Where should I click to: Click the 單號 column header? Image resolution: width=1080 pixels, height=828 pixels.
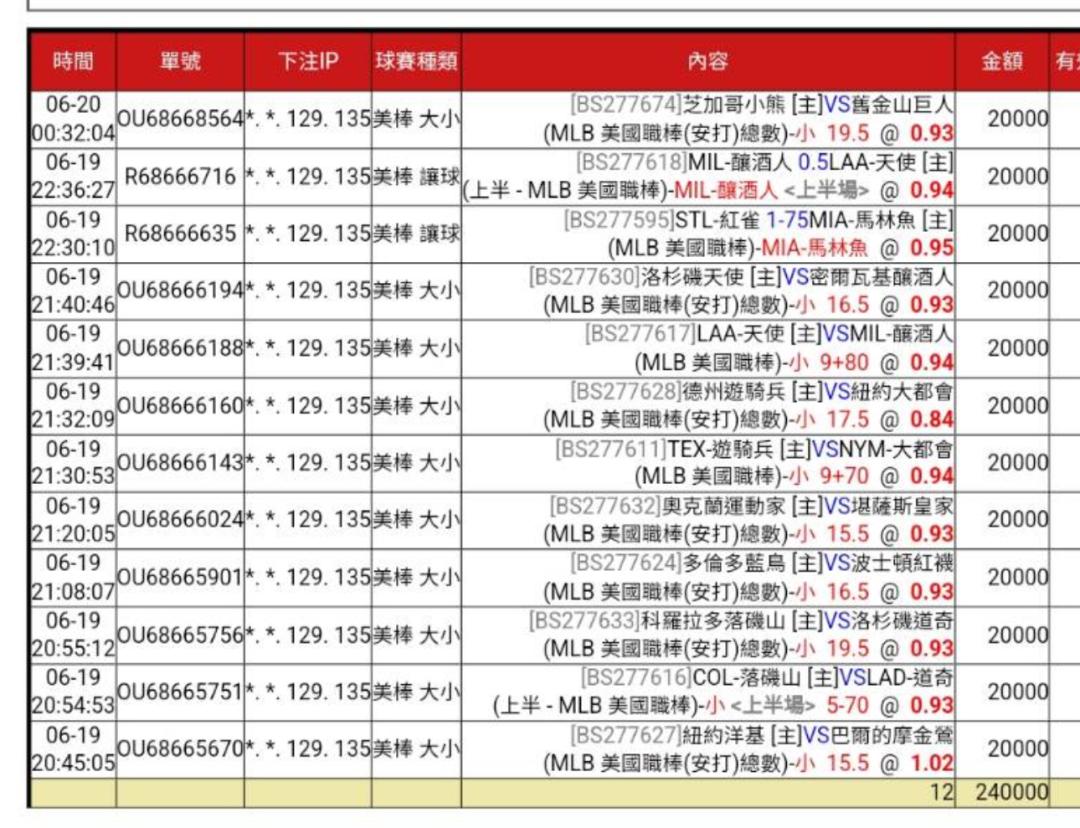[180, 61]
